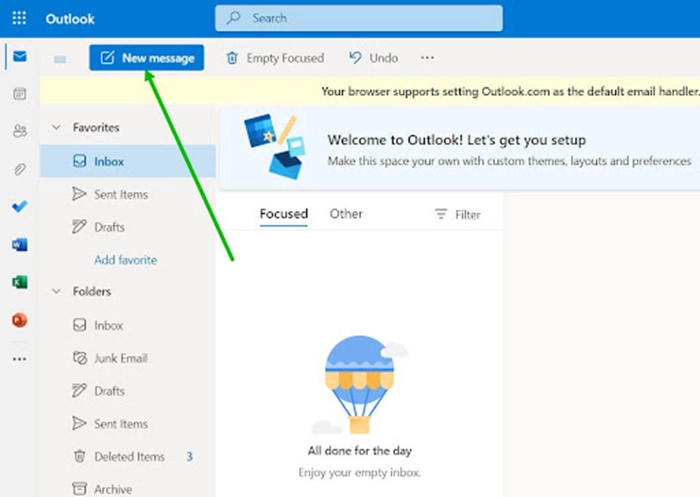The height and width of the screenshot is (497, 700).
Task: Click in the Search box
Action: click(360, 18)
